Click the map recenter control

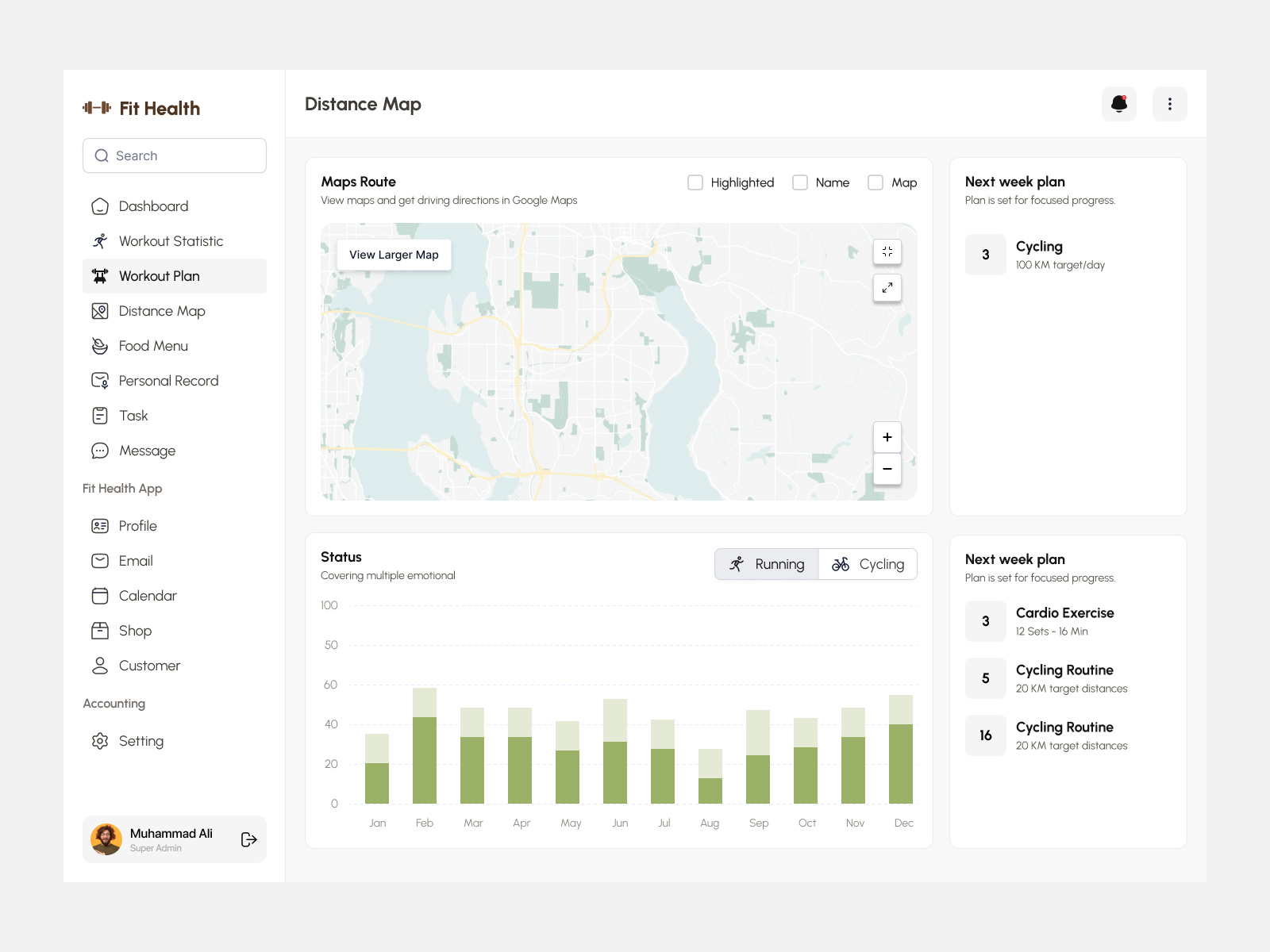click(x=887, y=251)
